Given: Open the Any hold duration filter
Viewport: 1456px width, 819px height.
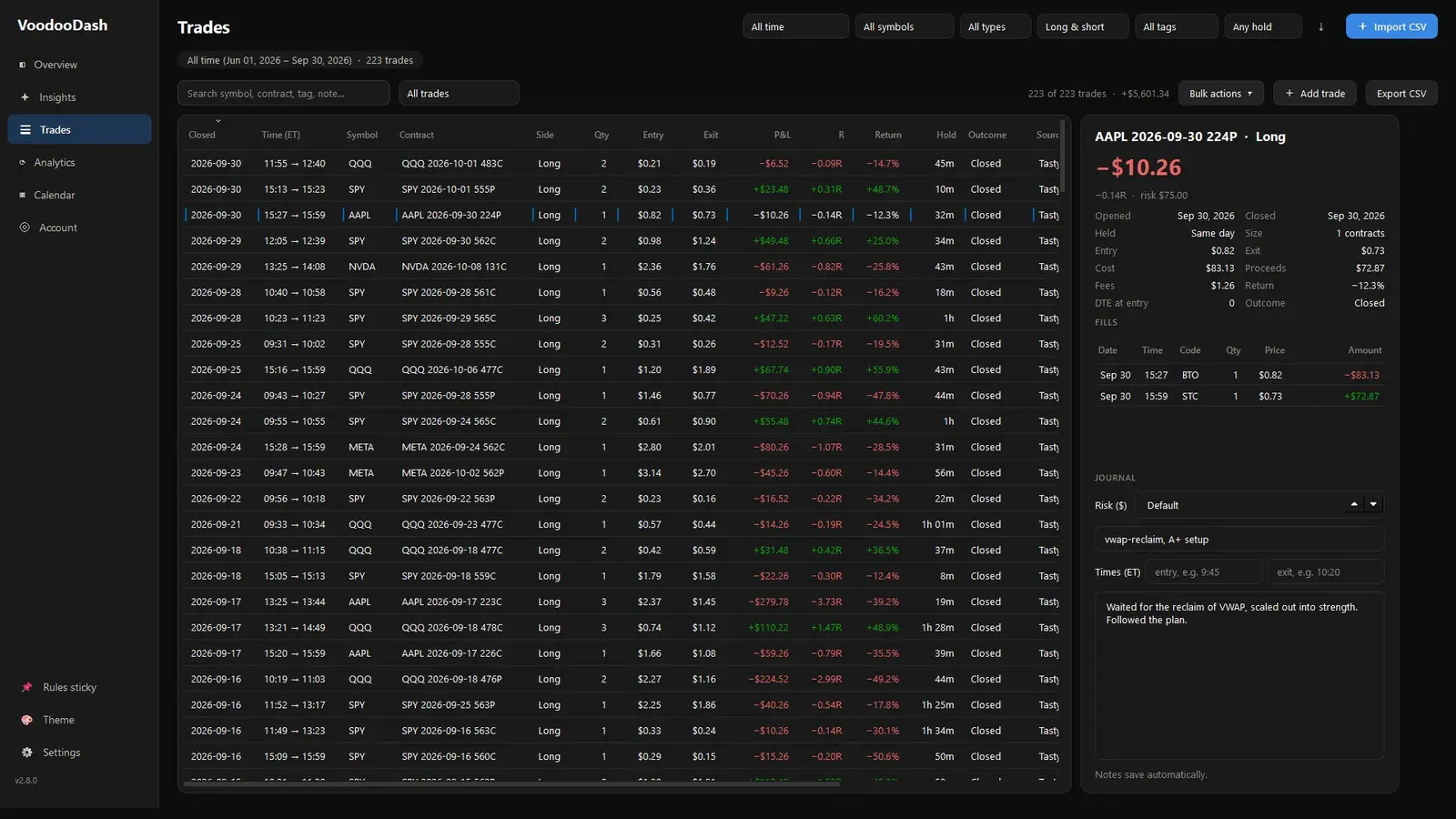Looking at the screenshot, I should tap(1263, 26).
